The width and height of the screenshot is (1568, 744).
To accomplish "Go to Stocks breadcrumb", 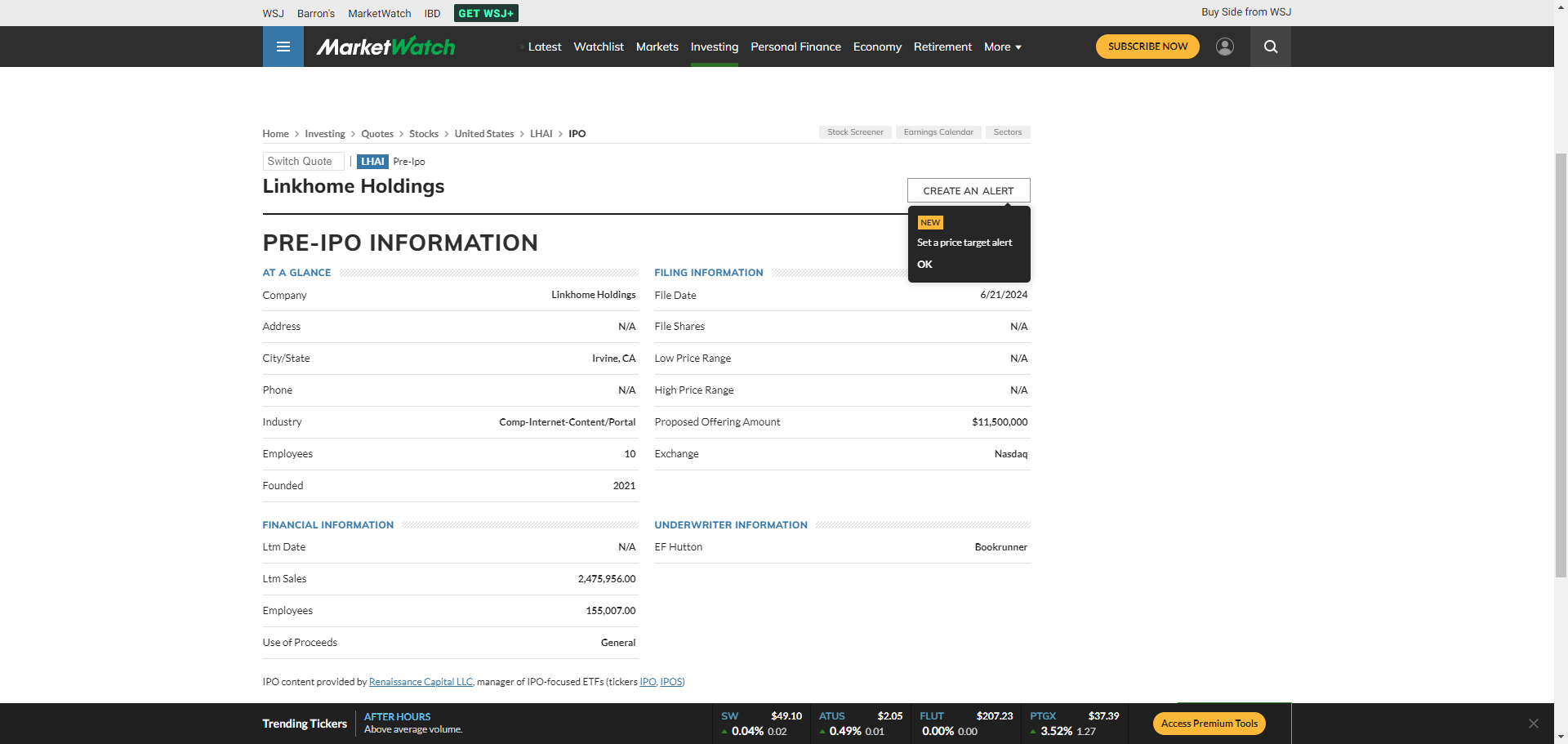I will [424, 134].
